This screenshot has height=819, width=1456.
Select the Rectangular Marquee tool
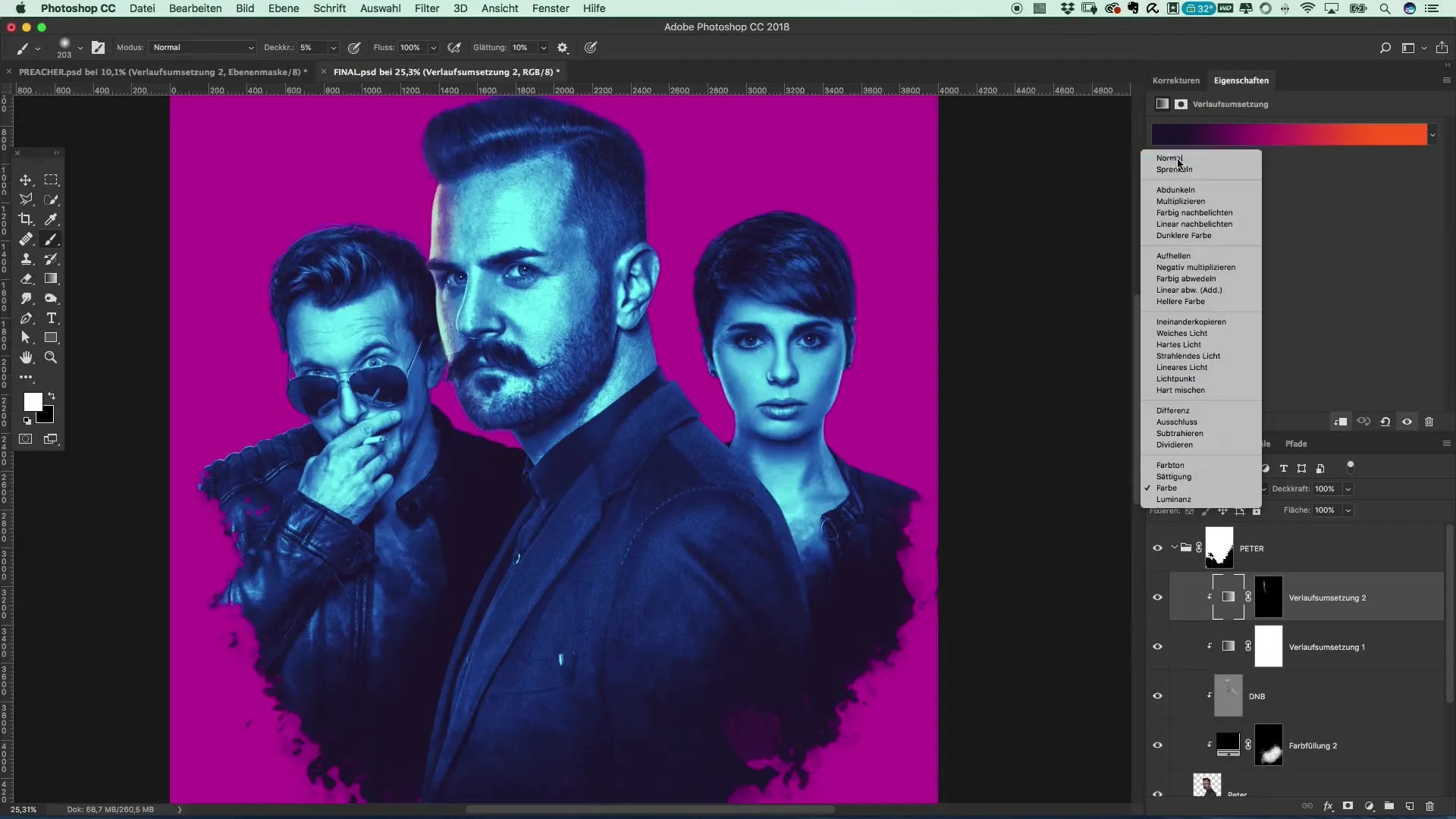point(51,180)
